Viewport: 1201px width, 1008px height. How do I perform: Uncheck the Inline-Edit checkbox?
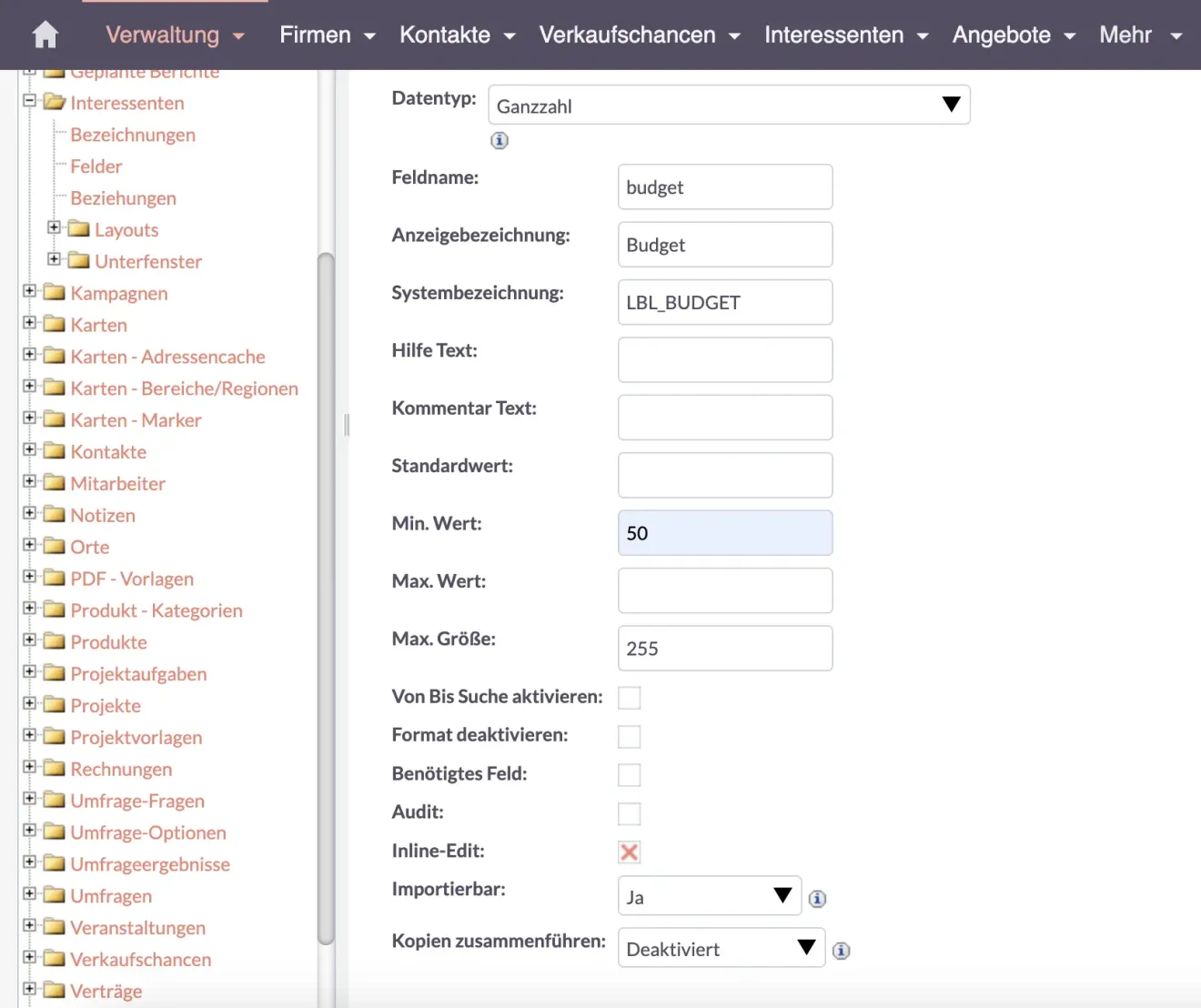[x=629, y=852]
